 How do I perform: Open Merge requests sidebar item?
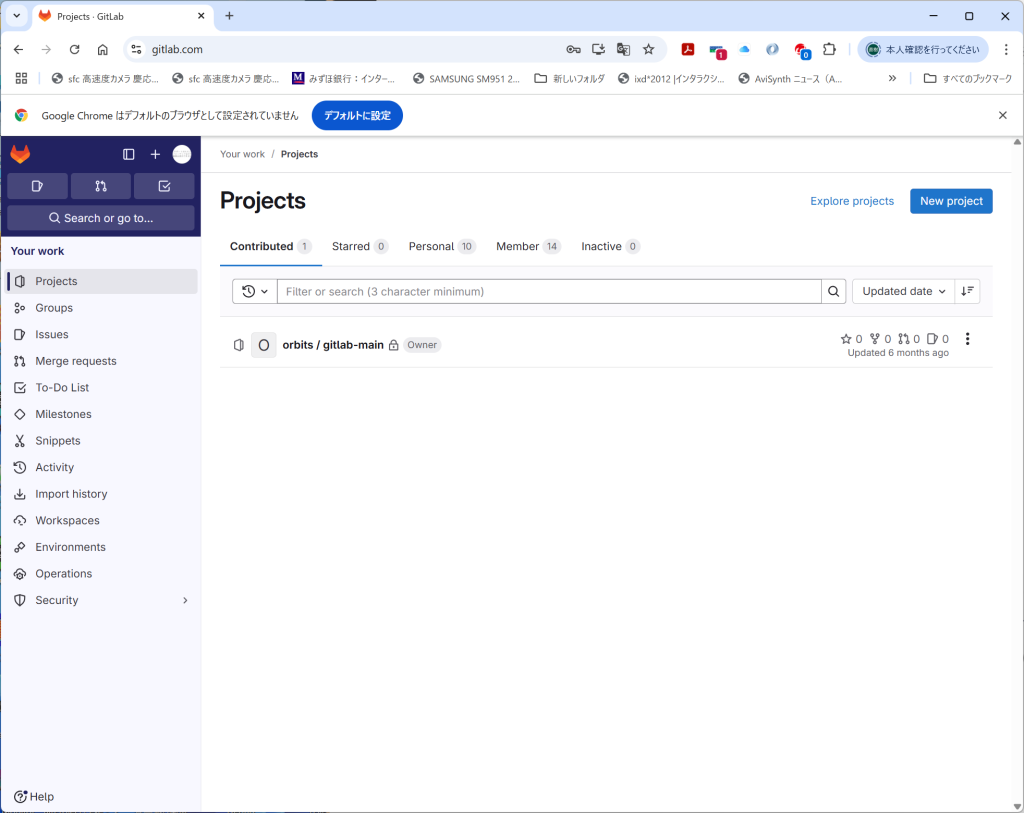102,361
